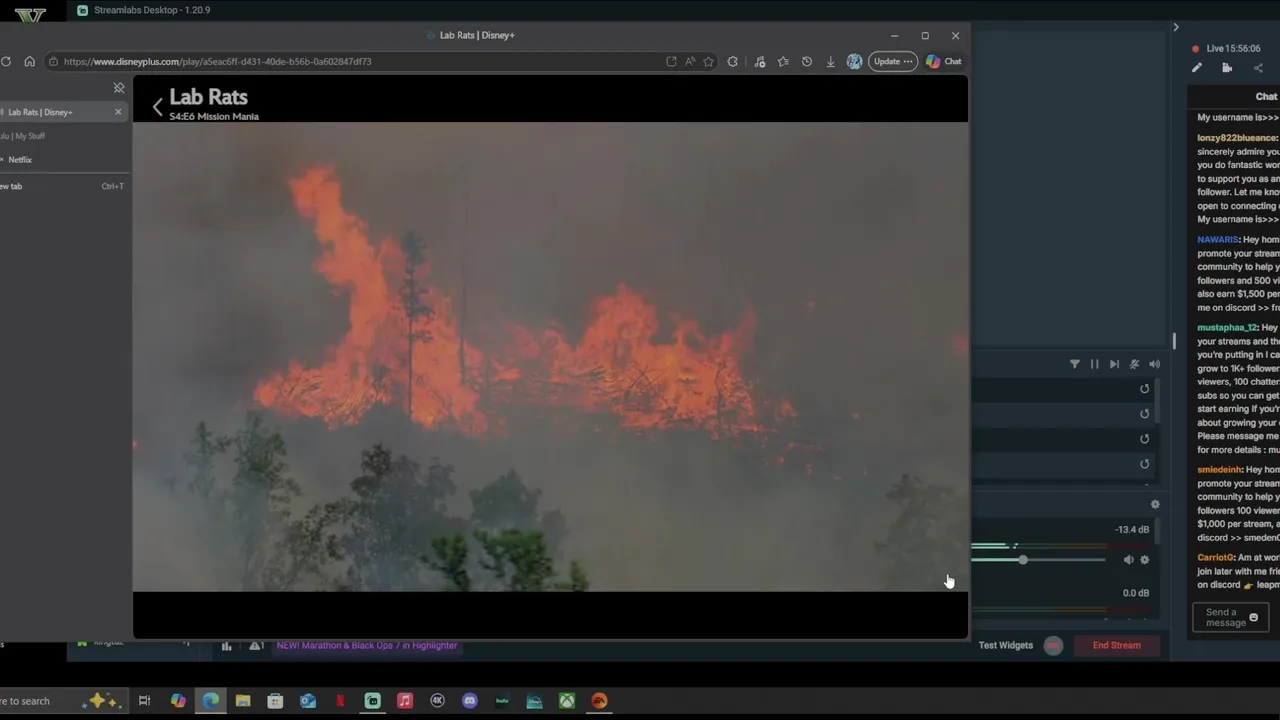Pause the alert queue

1094,364
